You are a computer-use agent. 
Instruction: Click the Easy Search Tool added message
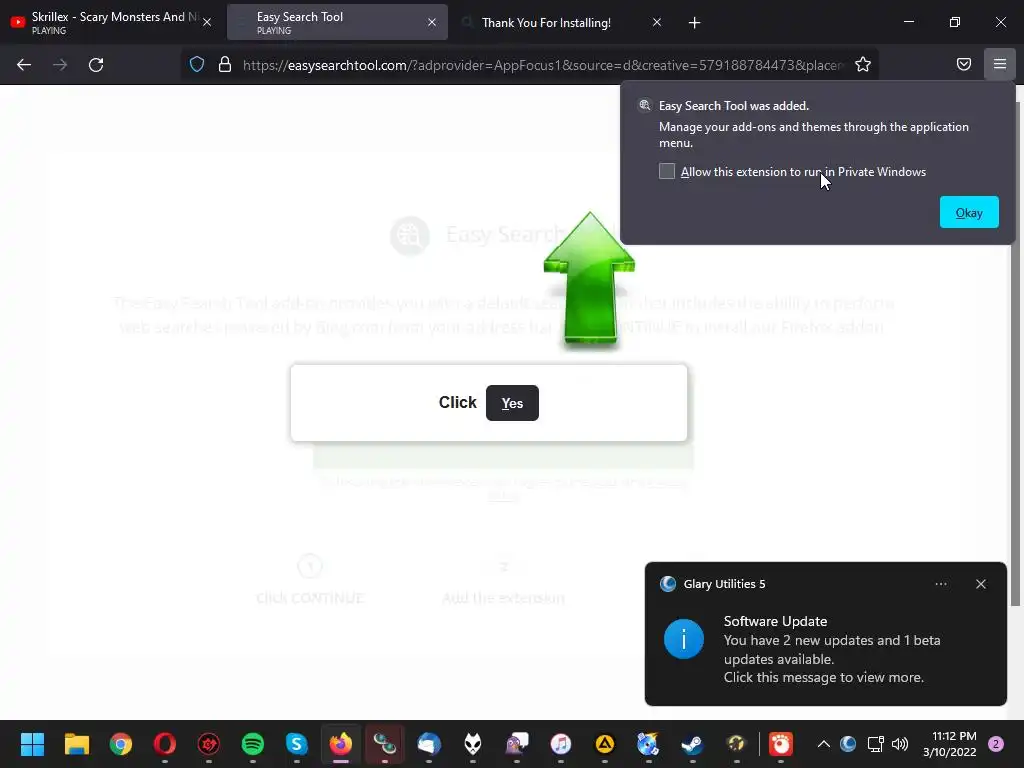click(x=733, y=106)
